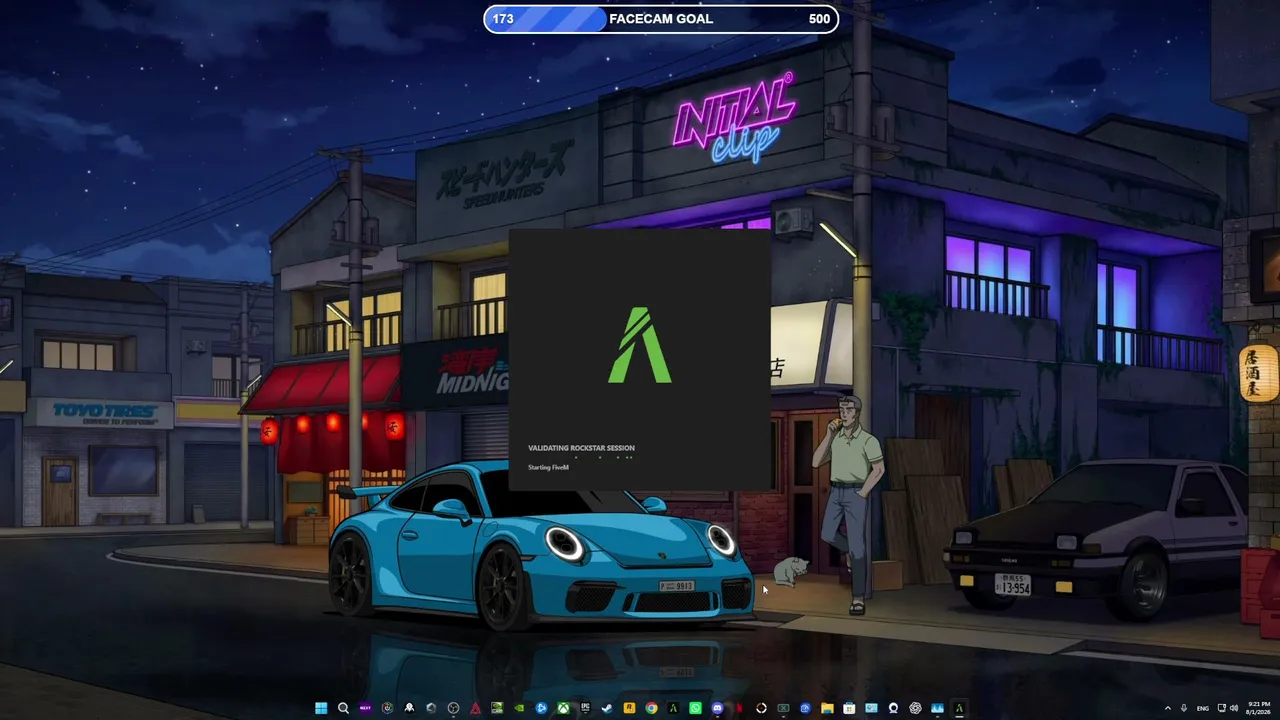Click the "Starting FiveM" status text
Image resolution: width=1280 pixels, height=720 pixels.
[548, 468]
